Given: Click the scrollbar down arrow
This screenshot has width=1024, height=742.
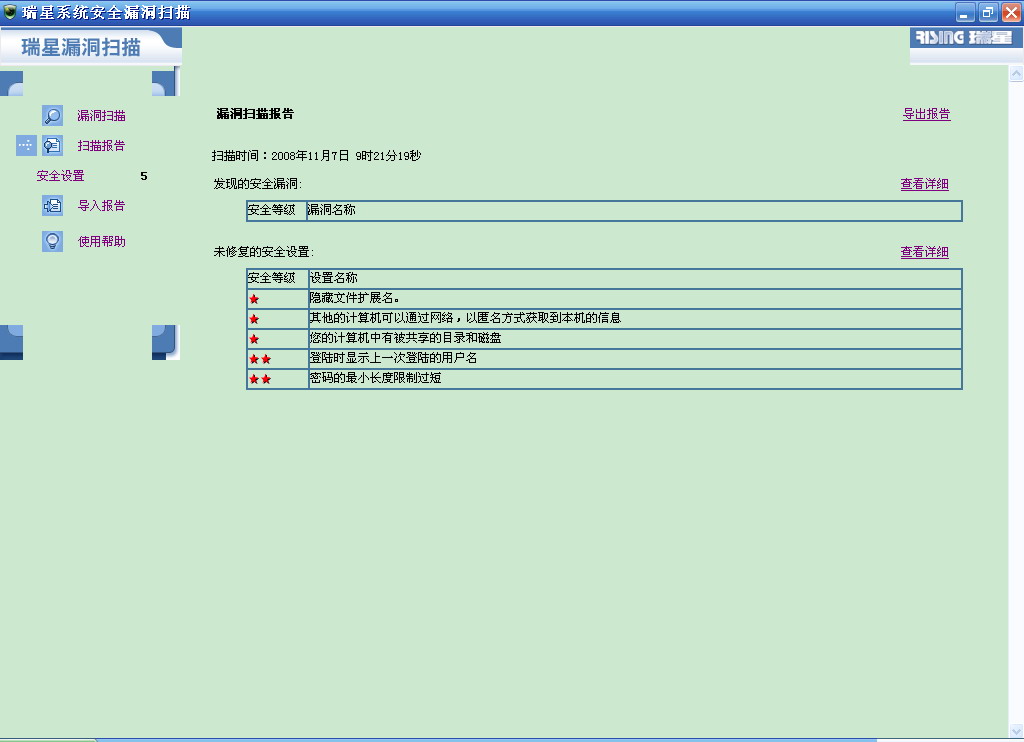Looking at the screenshot, I should [1016, 730].
